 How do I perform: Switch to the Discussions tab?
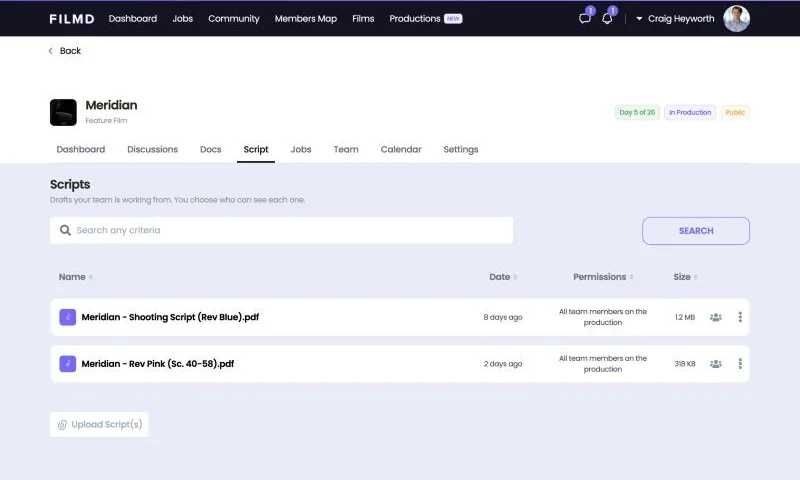coord(153,149)
